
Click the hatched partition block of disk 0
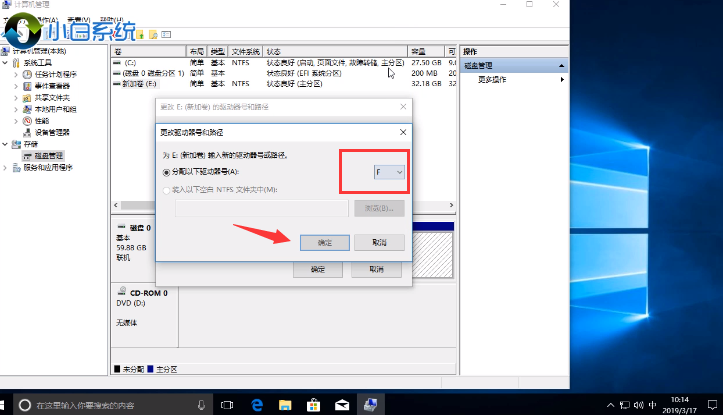[x=433, y=254]
